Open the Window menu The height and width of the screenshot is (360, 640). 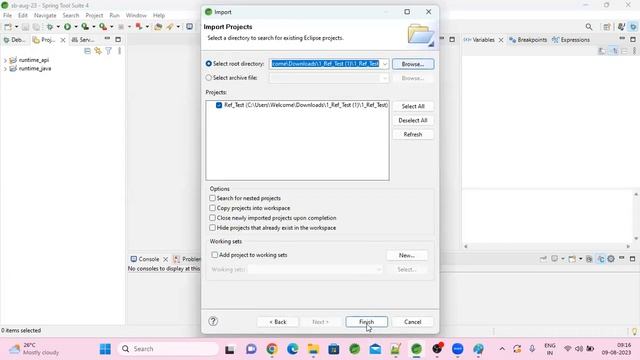[136, 15]
